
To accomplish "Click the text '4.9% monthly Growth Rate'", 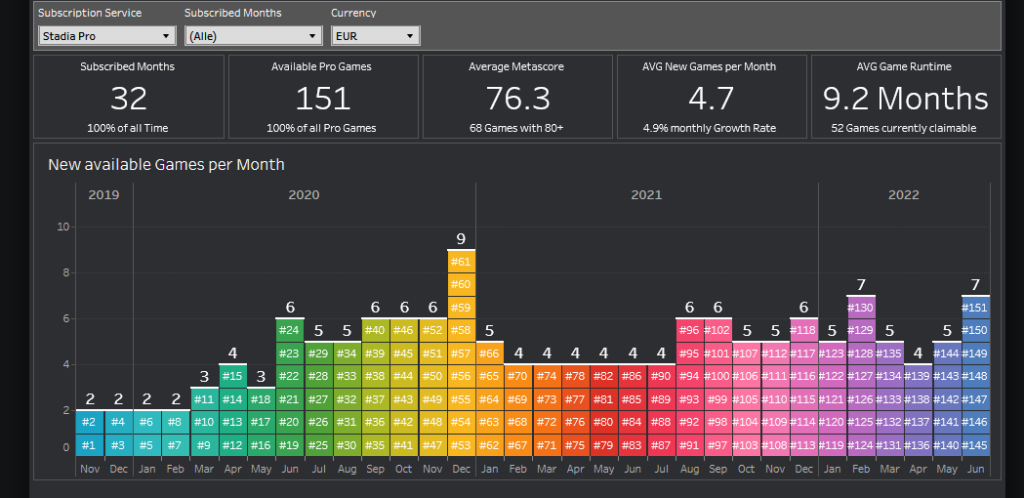I will (x=711, y=128).
